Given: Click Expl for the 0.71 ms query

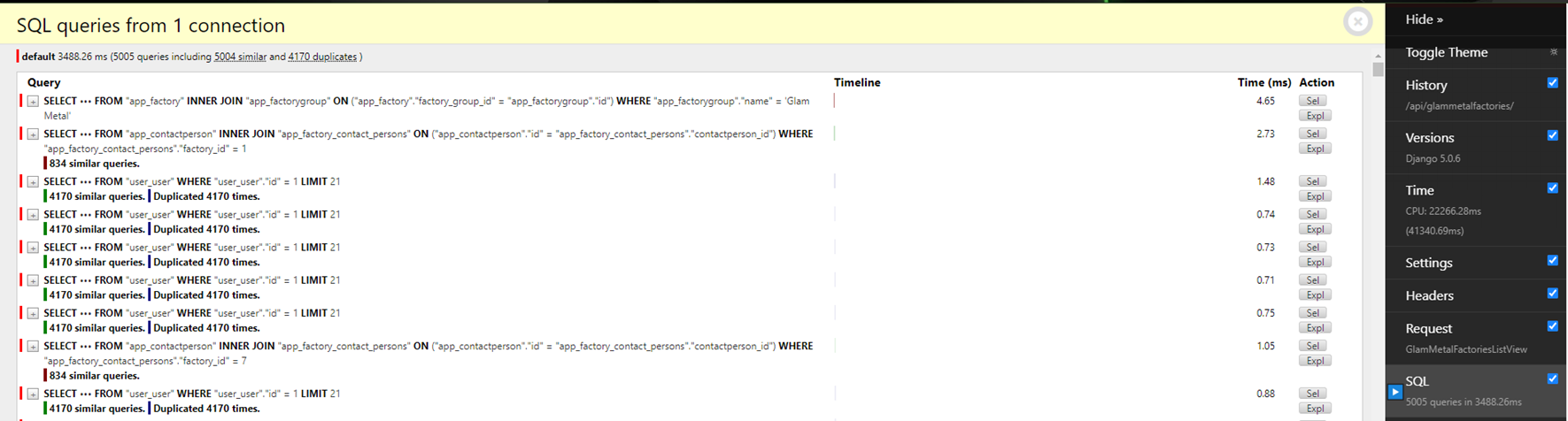Looking at the screenshot, I should [x=1315, y=295].
